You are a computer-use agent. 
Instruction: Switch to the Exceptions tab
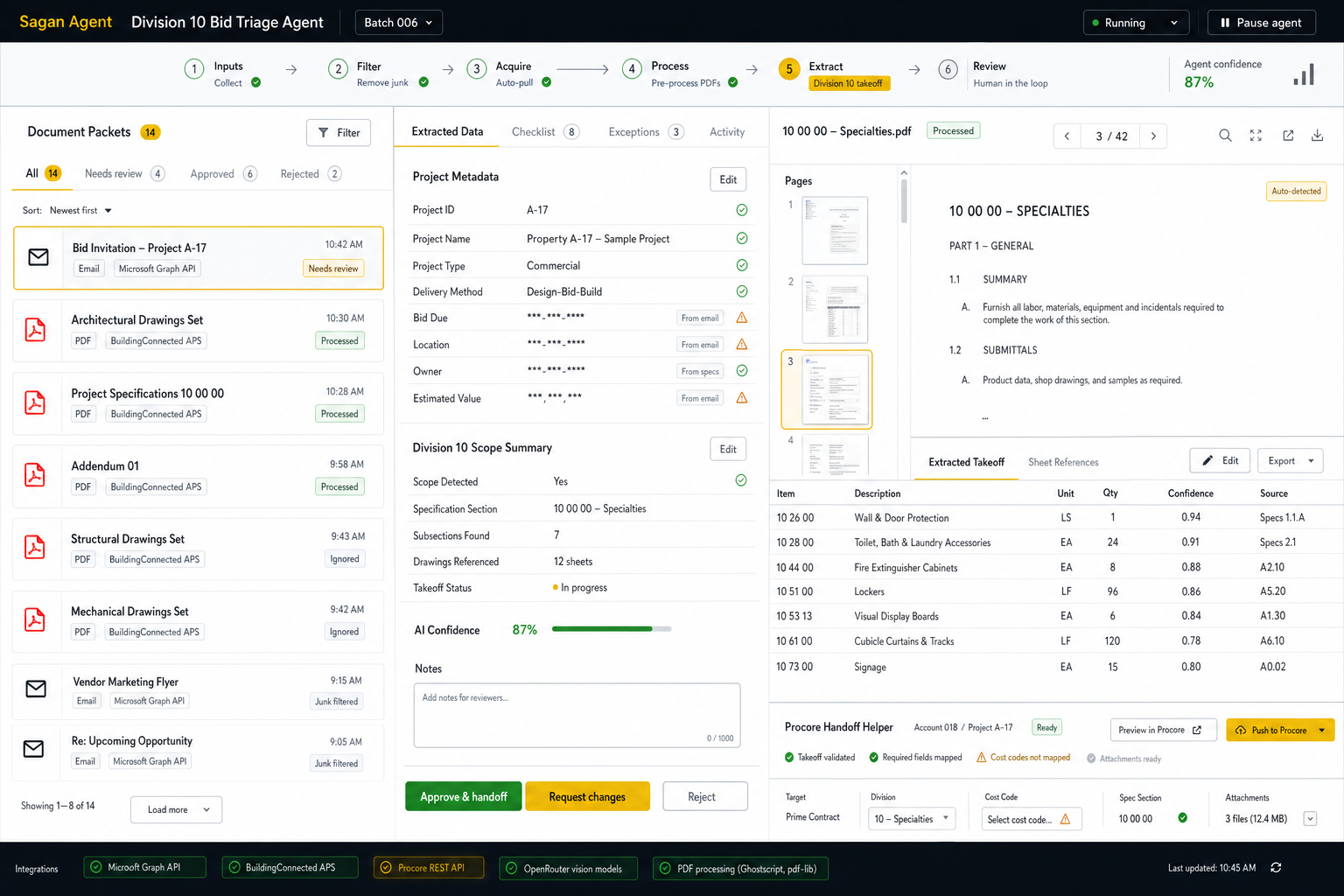pos(646,132)
